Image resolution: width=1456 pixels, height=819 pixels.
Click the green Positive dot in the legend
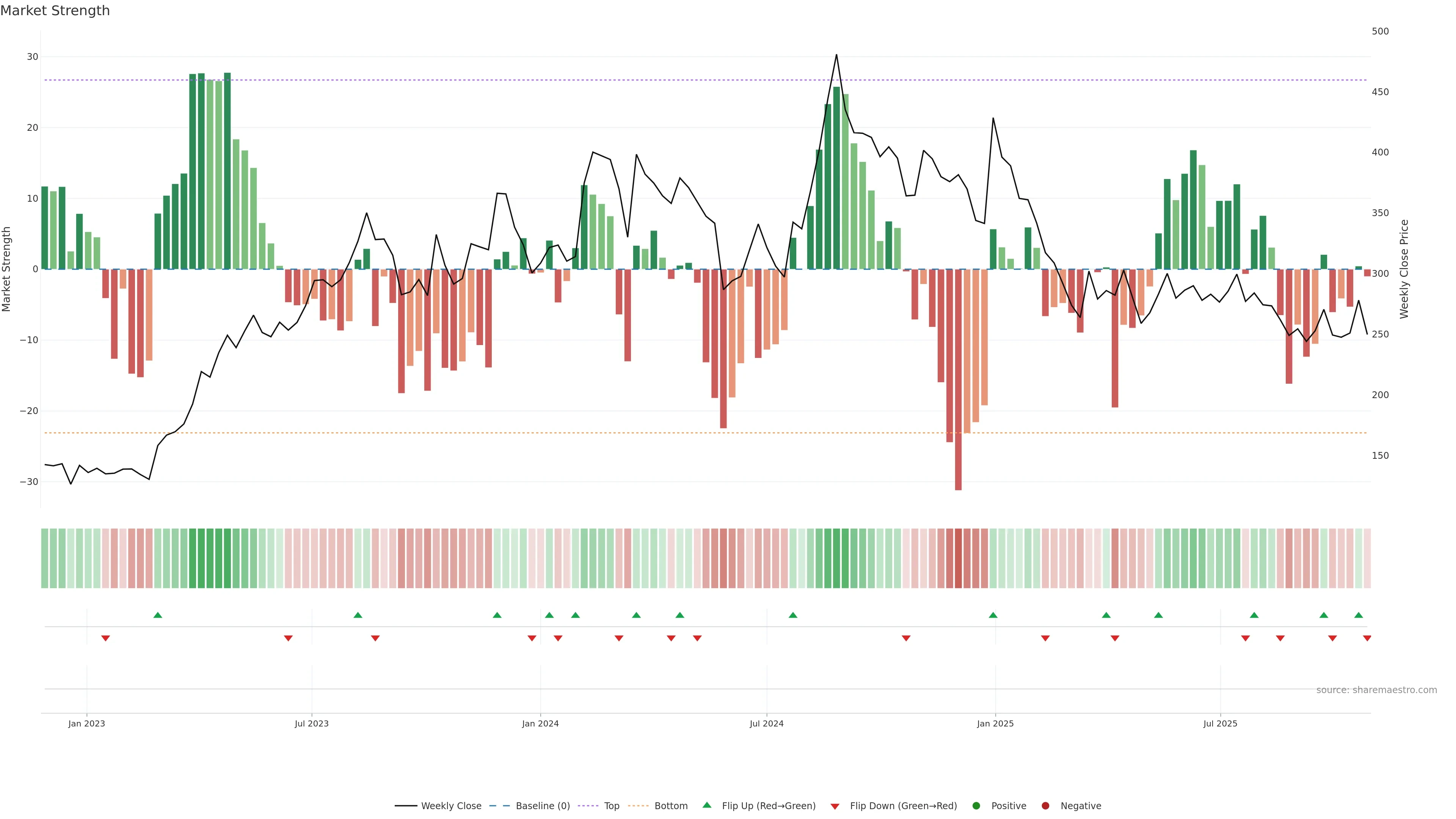pos(976,806)
